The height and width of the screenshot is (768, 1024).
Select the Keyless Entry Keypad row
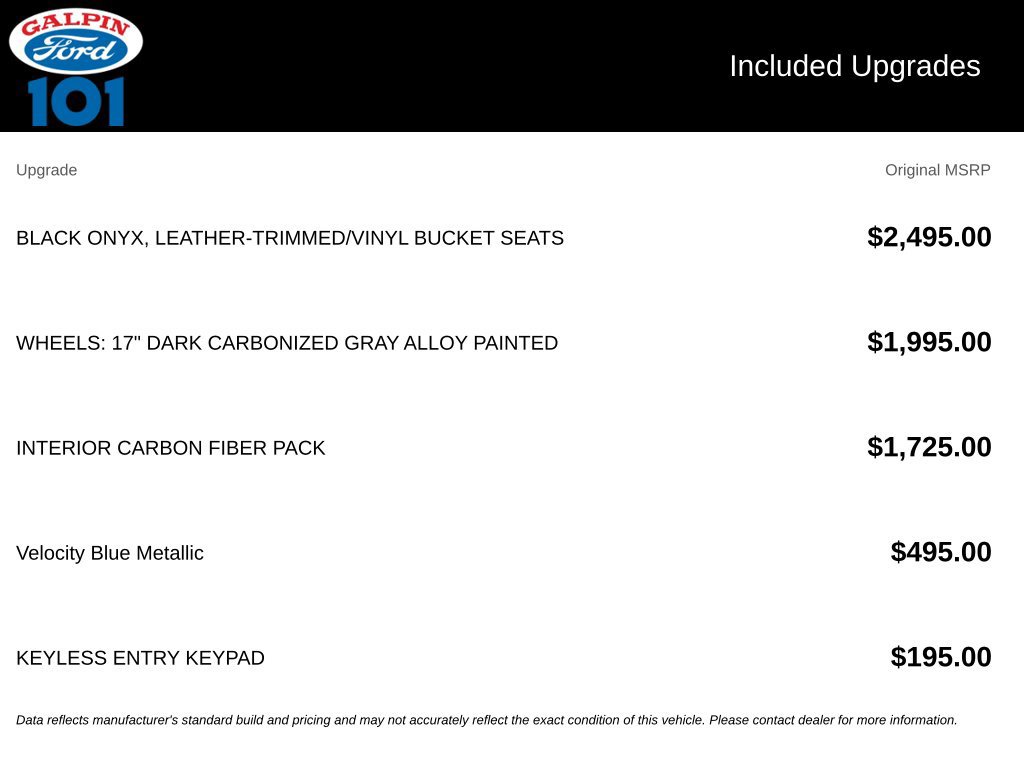coord(503,658)
